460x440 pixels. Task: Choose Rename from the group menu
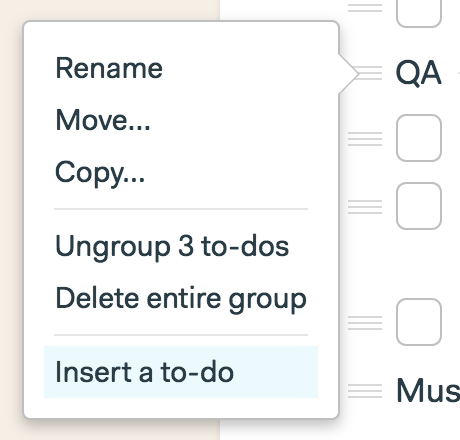[x=109, y=68]
